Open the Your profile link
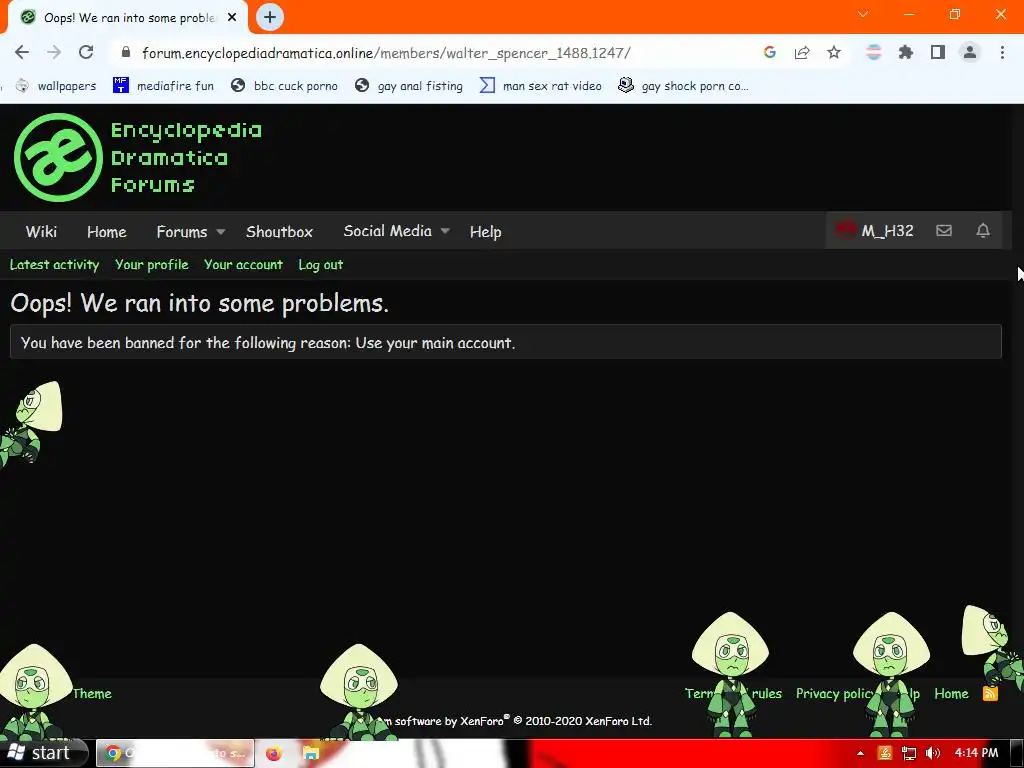Image resolution: width=1024 pixels, height=768 pixels. click(x=152, y=264)
